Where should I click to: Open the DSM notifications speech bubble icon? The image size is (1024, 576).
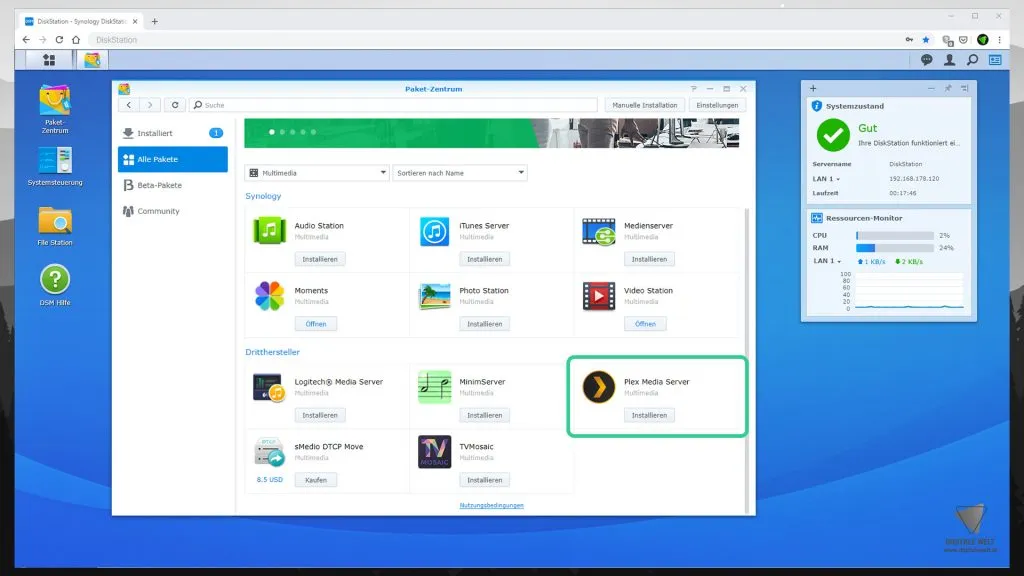coord(926,60)
